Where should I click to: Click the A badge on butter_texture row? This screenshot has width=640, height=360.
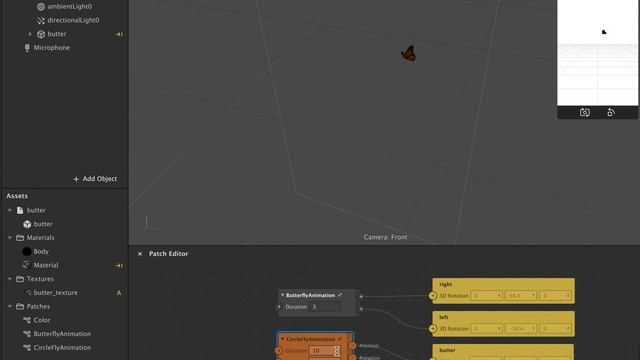tap(119, 293)
